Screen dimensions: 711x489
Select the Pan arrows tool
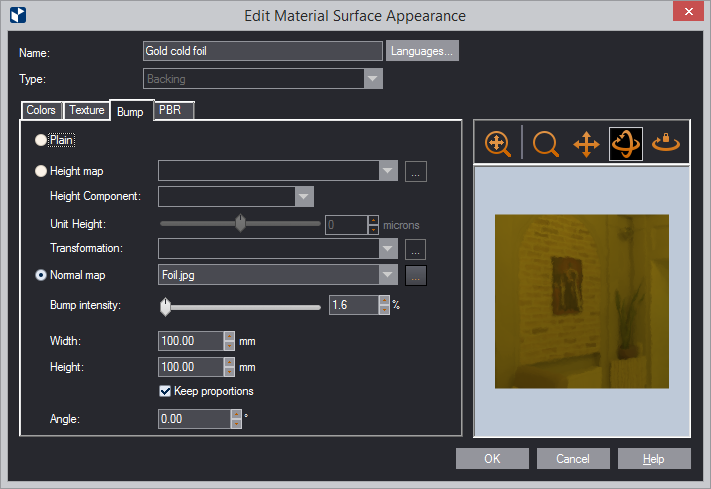[586, 144]
